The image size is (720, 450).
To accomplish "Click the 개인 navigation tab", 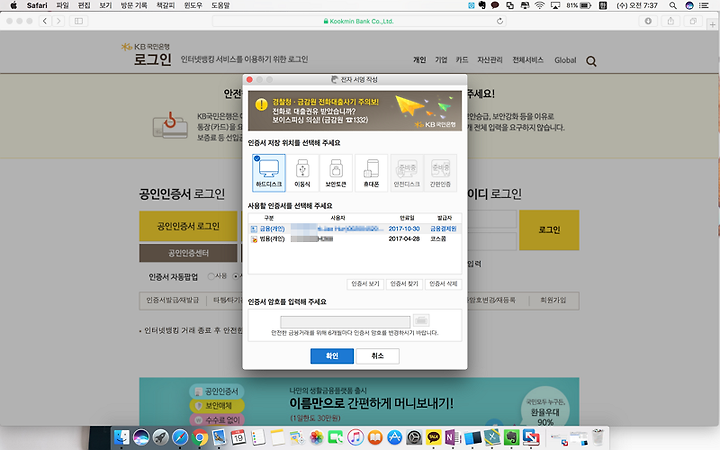I will pos(419,60).
